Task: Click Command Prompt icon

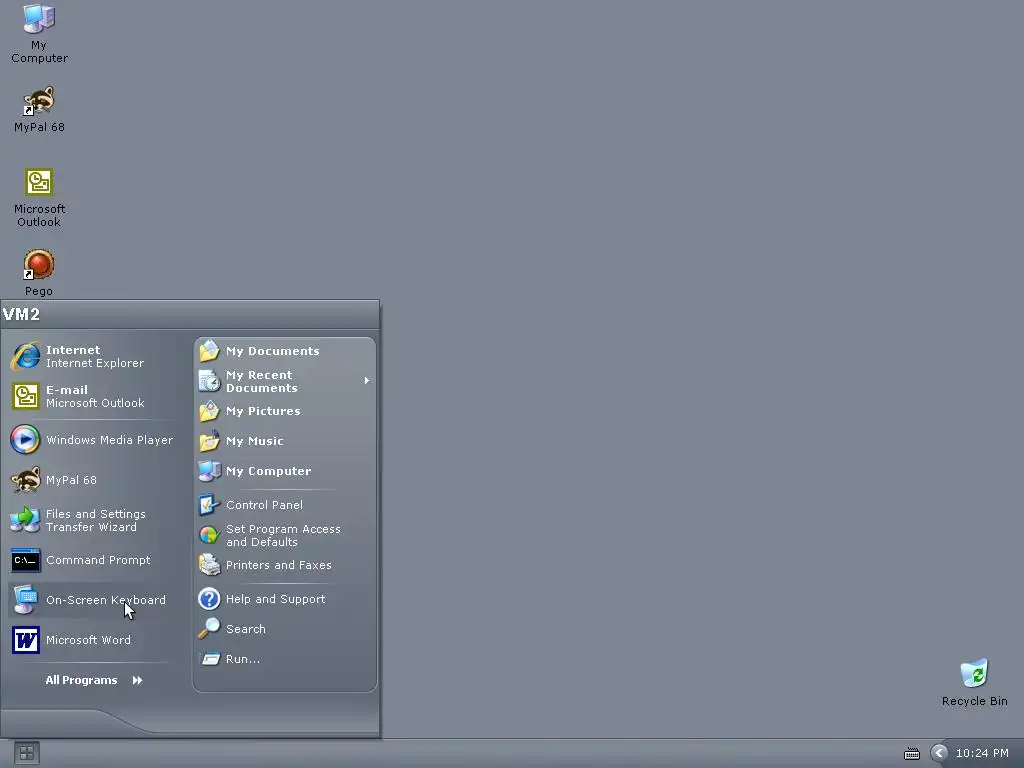Action: coord(25,560)
